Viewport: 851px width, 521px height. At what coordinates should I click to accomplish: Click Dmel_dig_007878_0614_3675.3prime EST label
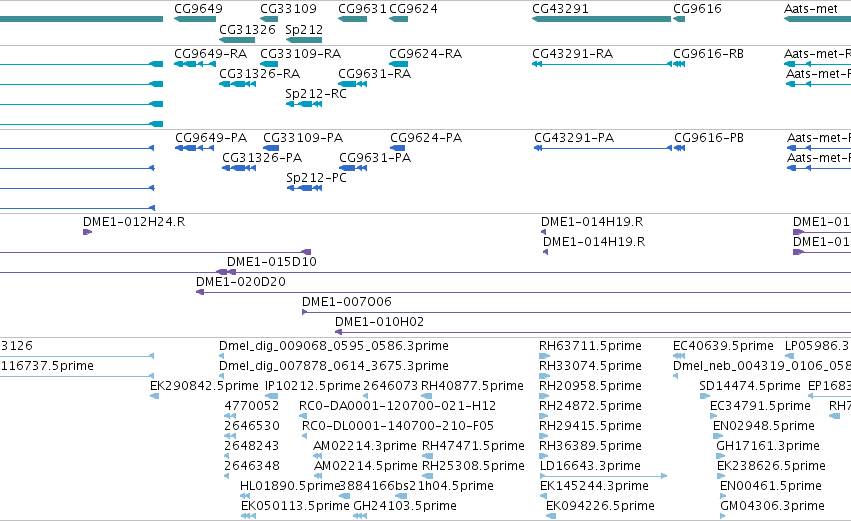tap(334, 366)
